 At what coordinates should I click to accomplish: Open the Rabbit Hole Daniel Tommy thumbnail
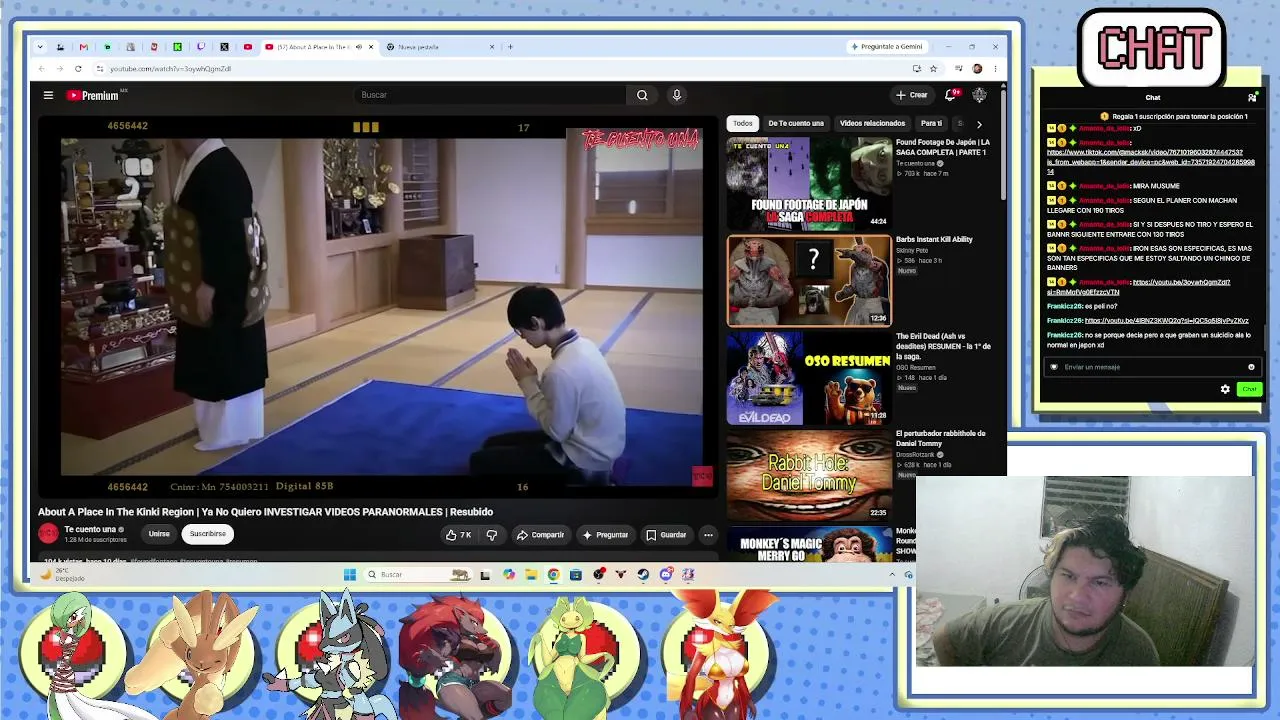809,475
